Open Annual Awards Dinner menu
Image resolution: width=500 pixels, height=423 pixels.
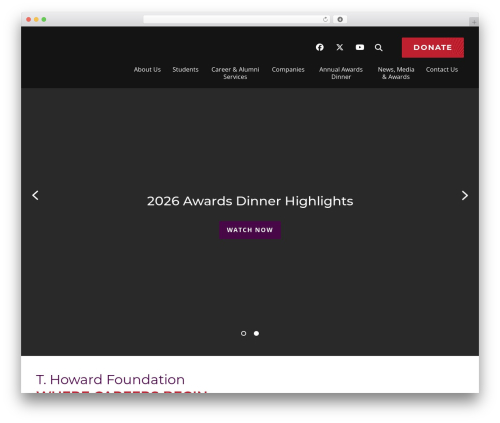point(341,73)
